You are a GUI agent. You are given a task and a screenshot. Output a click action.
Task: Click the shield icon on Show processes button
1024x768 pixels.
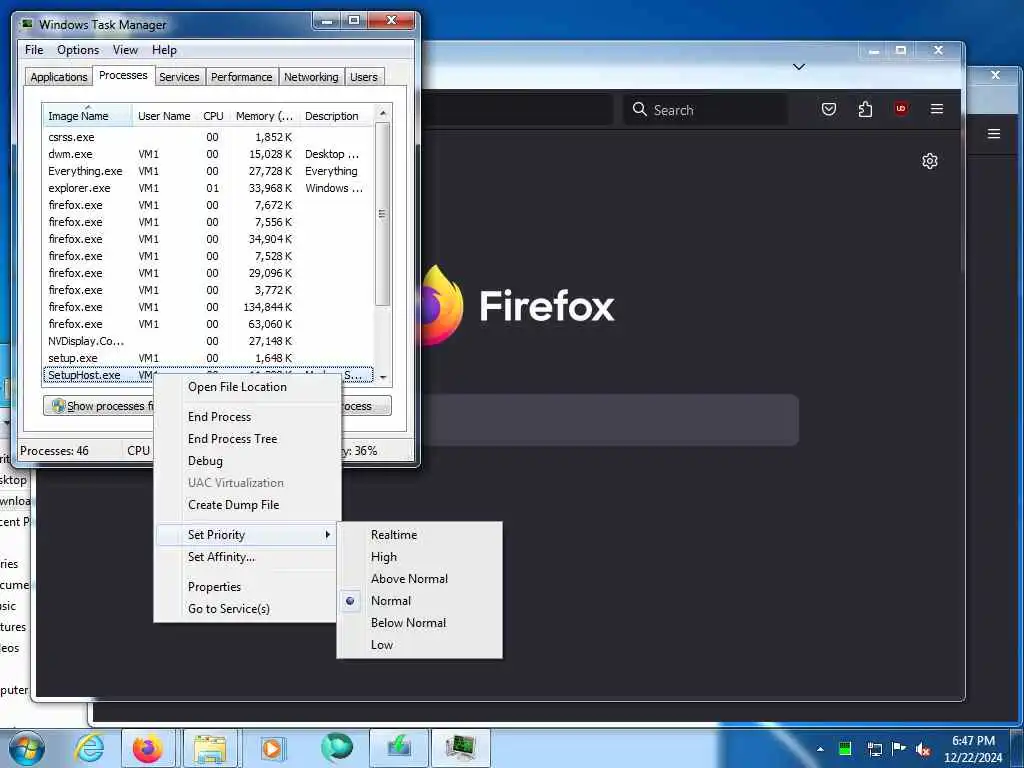58,406
